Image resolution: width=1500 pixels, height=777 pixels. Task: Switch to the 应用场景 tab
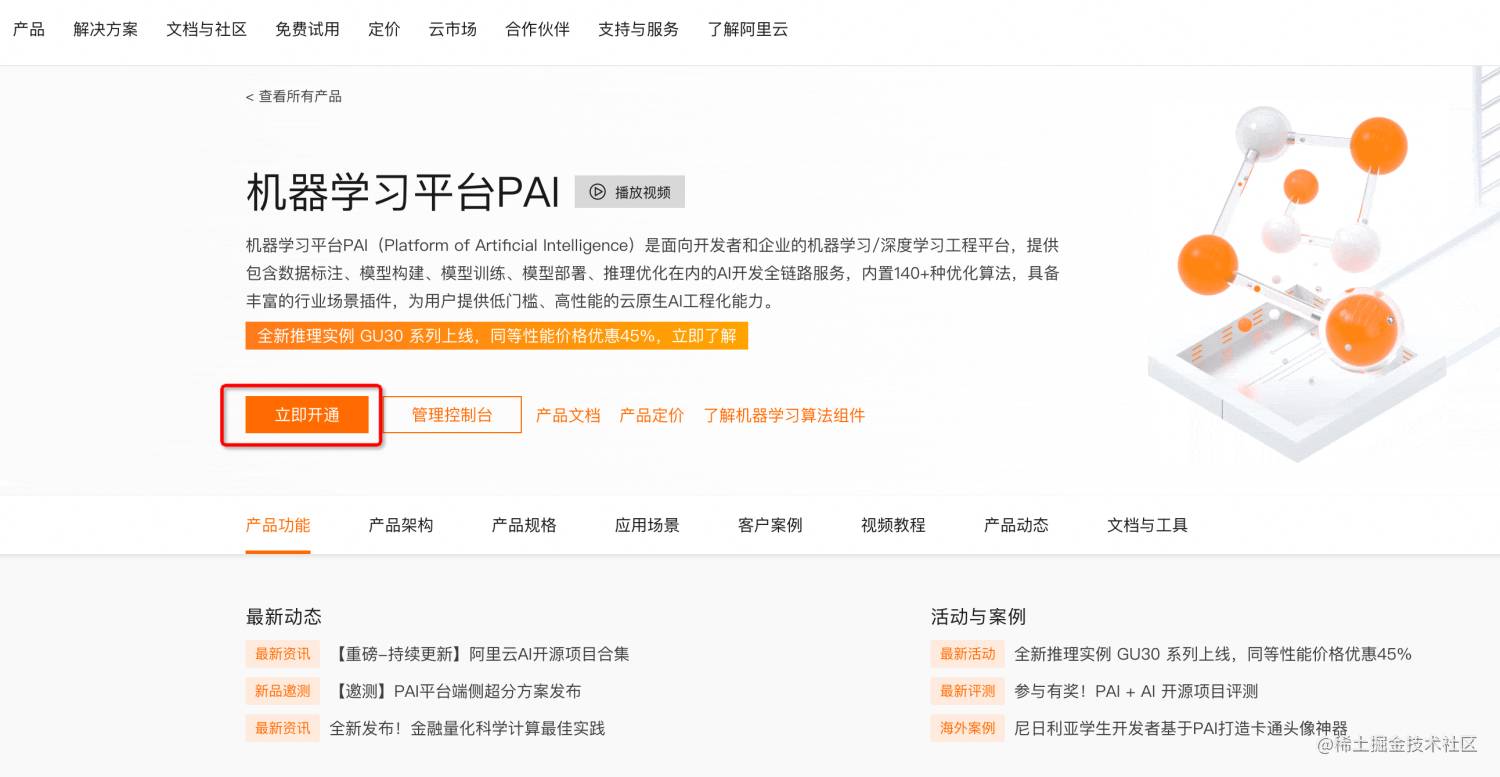point(647,525)
